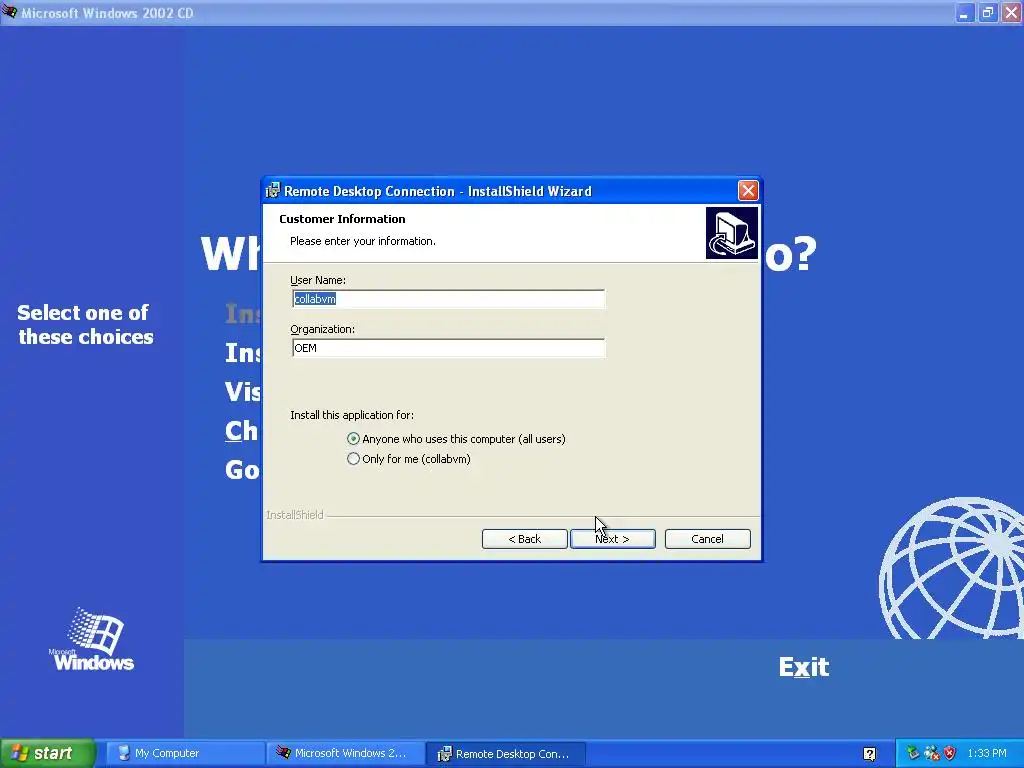Cancel the InstallShield wizard
The image size is (1024, 768).
[x=707, y=539]
